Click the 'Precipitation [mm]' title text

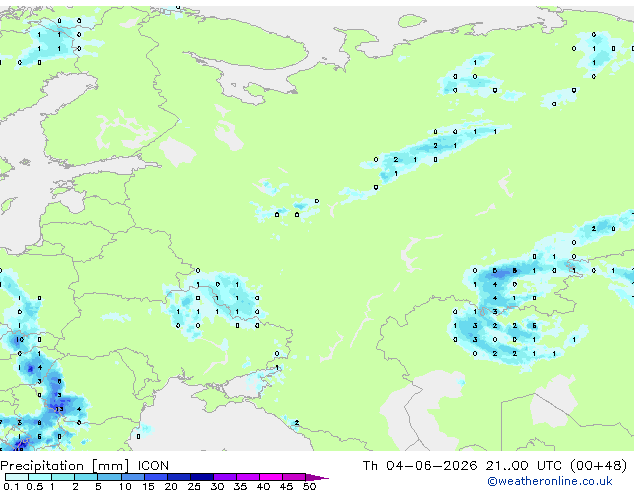pos(65,466)
